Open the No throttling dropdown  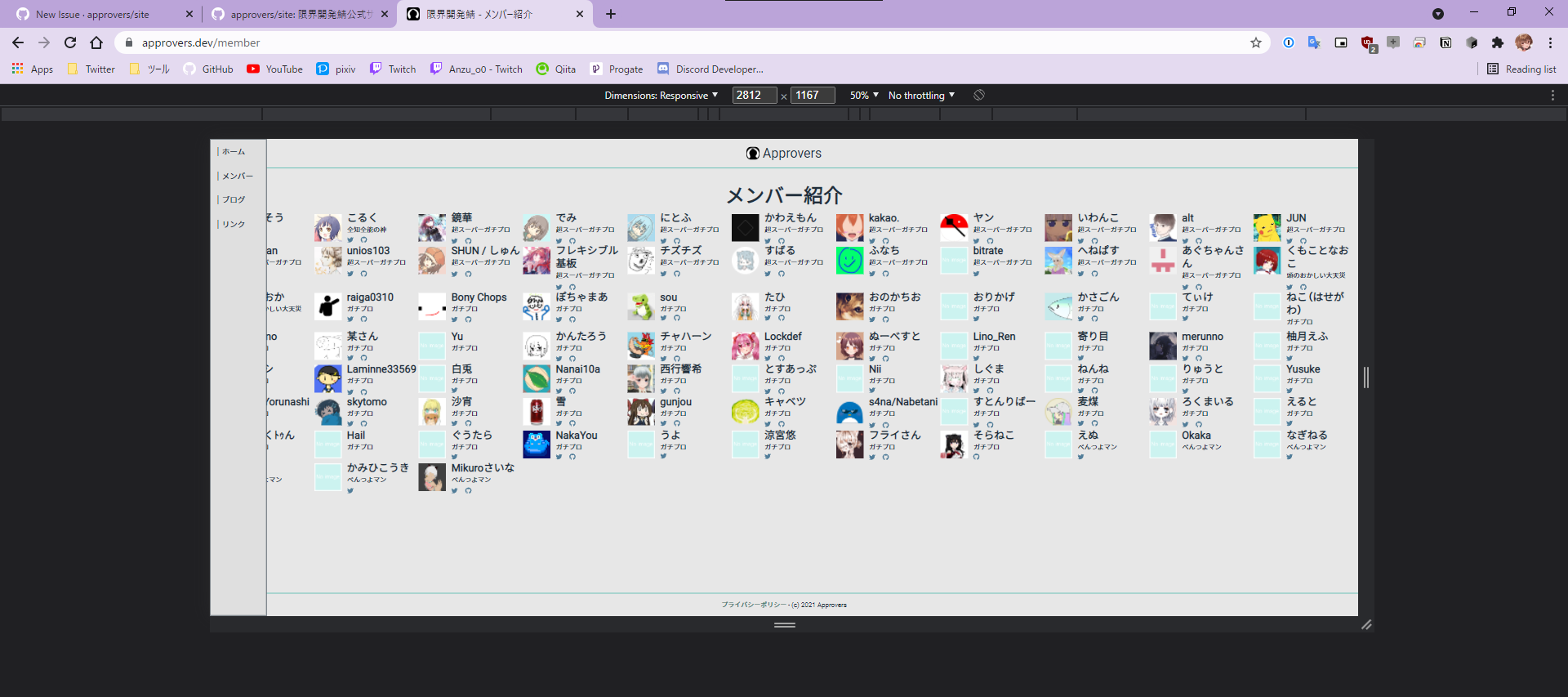tap(921, 95)
